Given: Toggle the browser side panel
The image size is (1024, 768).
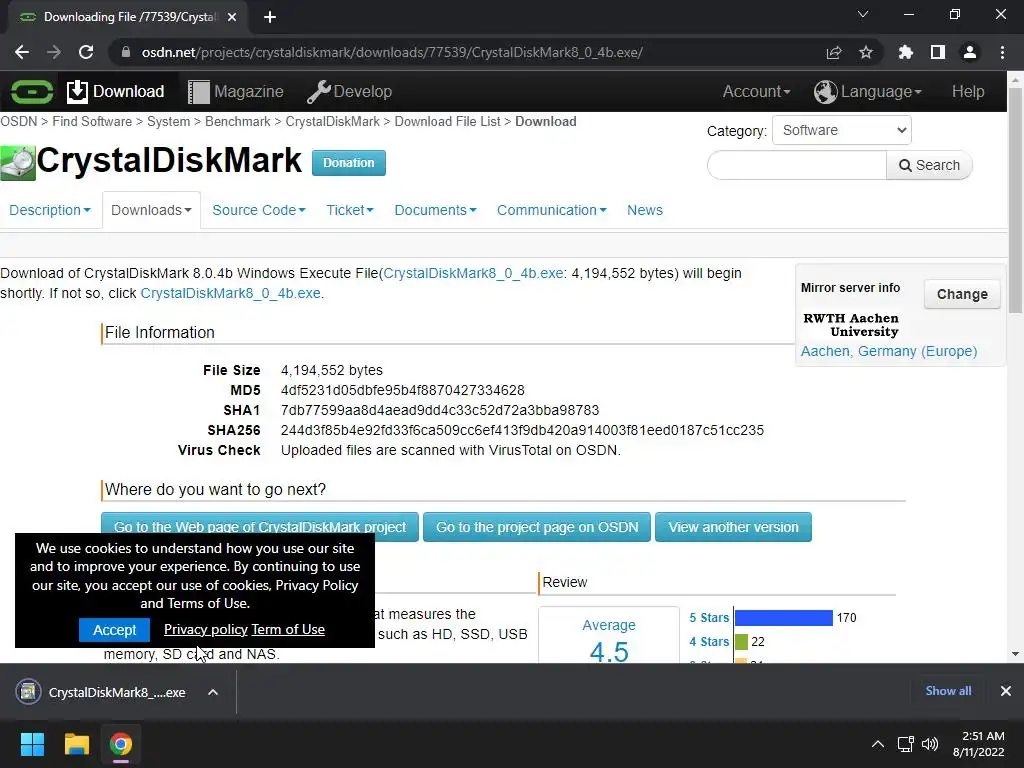Looking at the screenshot, I should click(x=937, y=52).
